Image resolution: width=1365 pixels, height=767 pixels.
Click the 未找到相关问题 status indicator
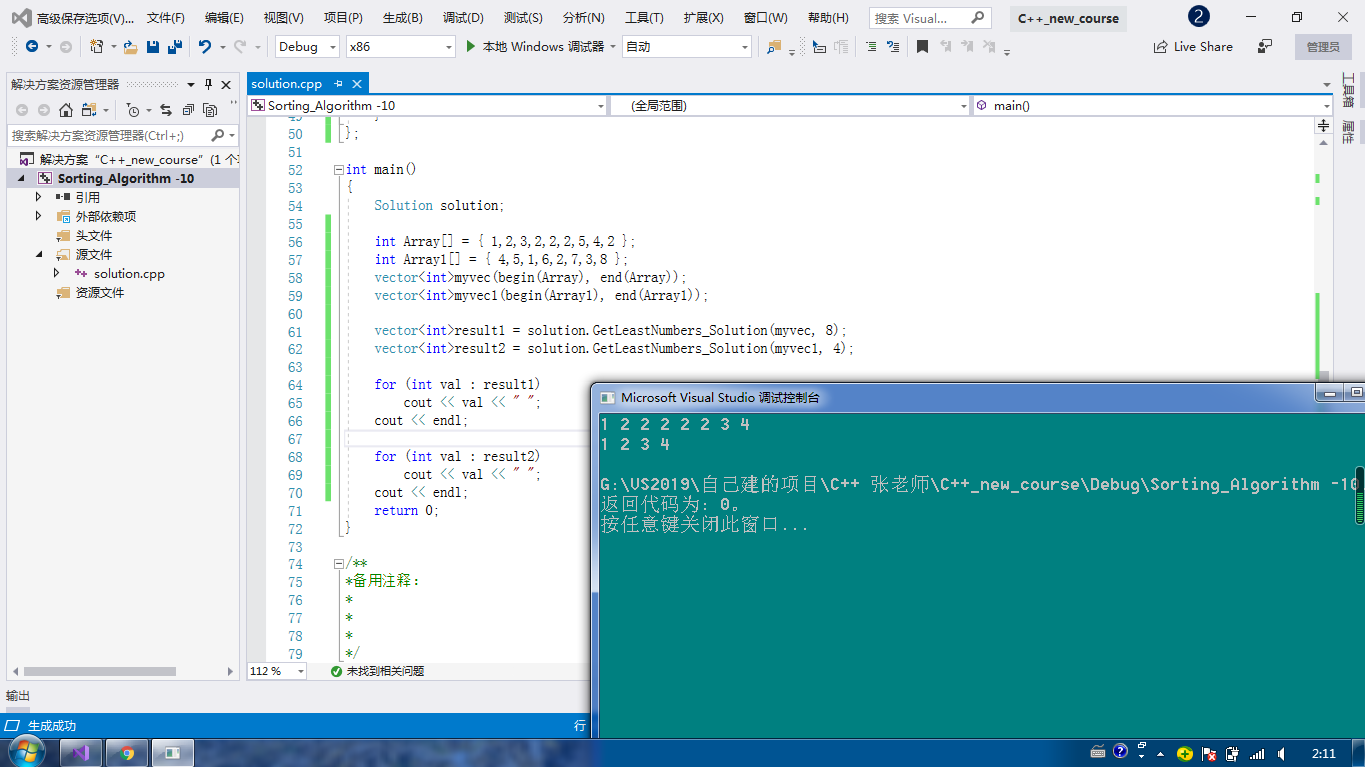[x=378, y=671]
